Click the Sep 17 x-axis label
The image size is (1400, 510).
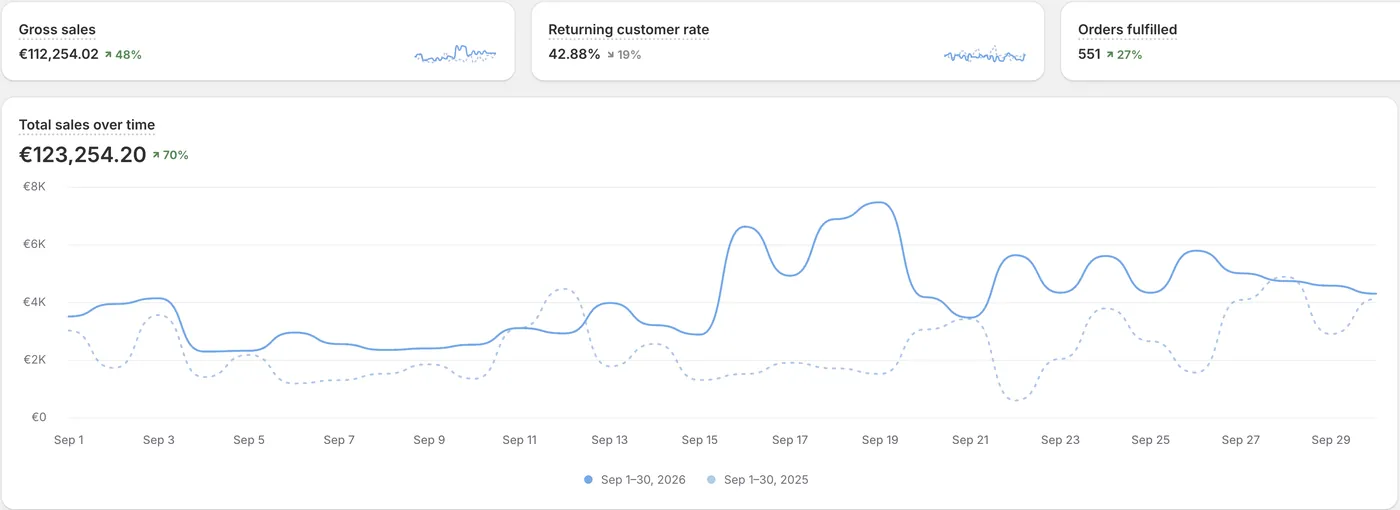pos(790,440)
